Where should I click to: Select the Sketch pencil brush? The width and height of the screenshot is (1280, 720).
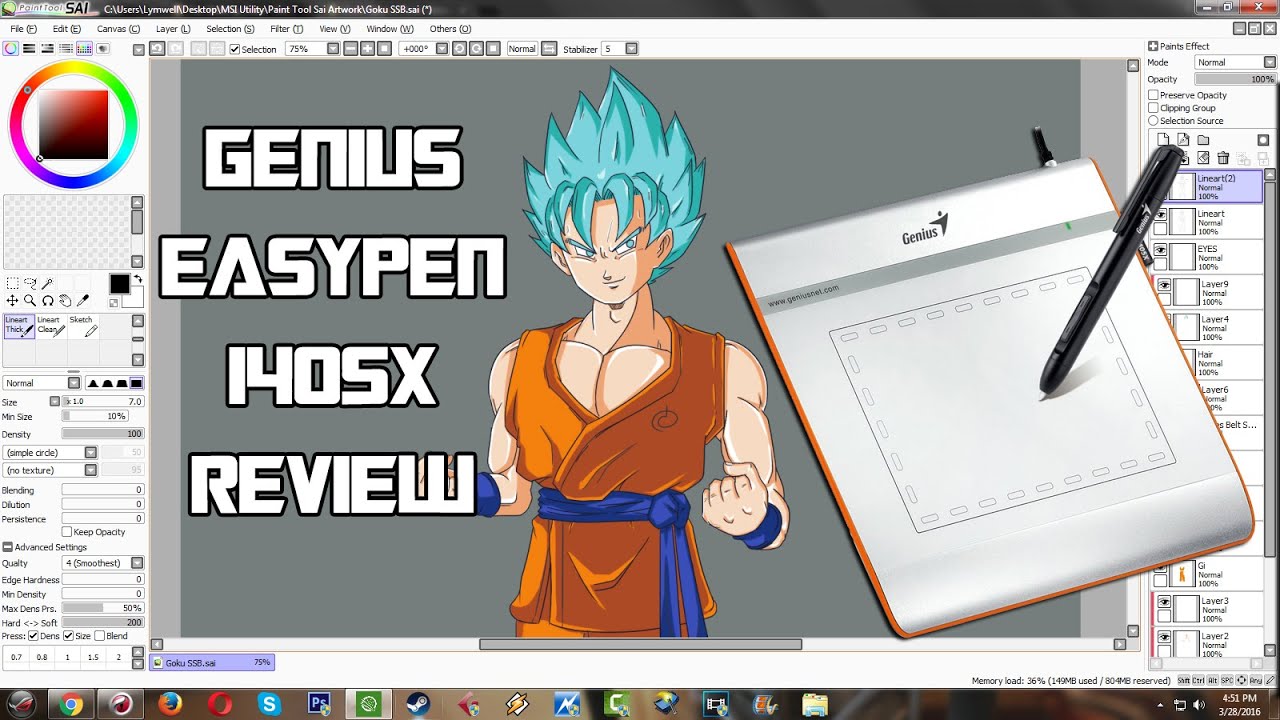83,326
